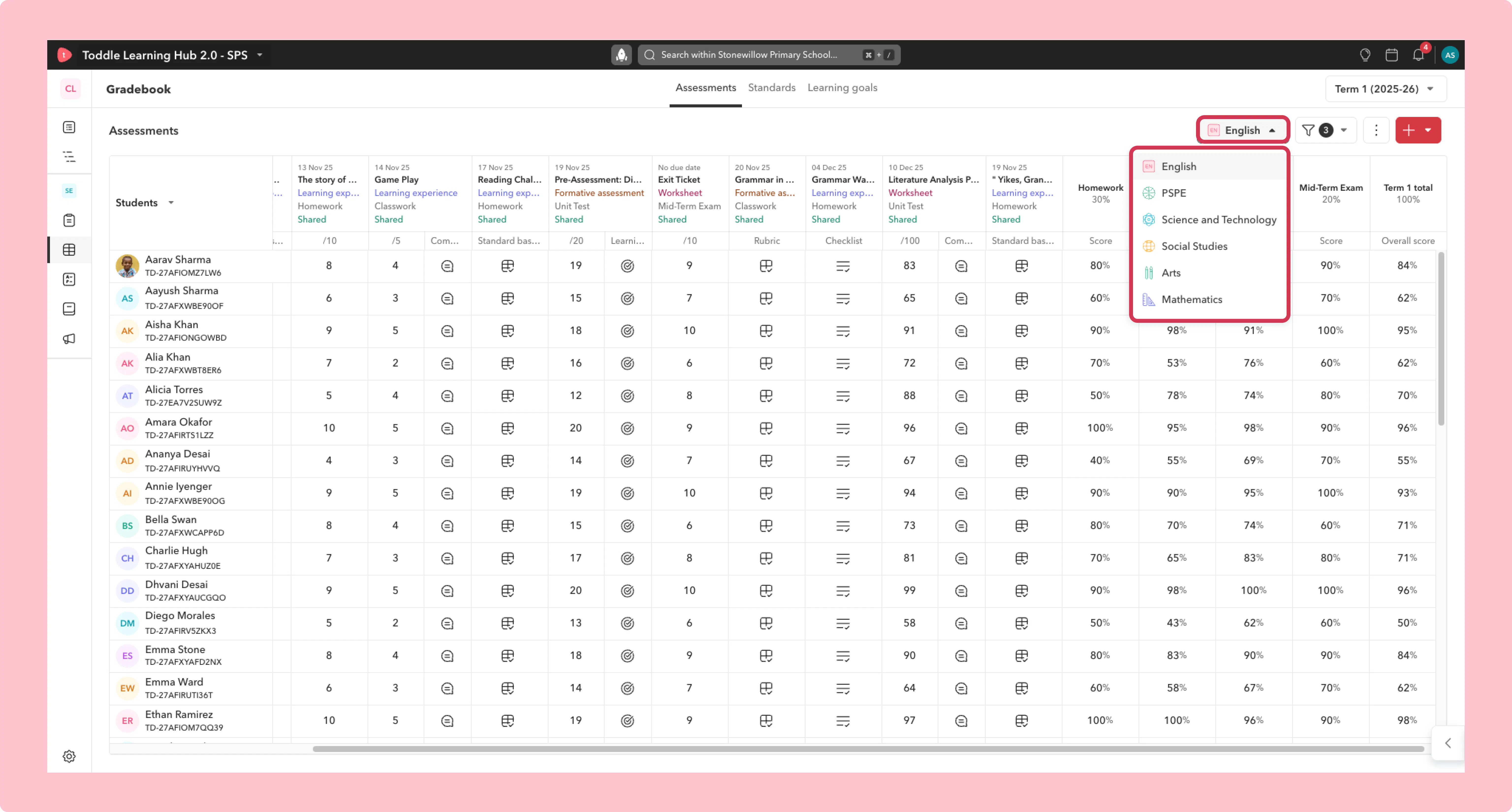
Task: Click the red plus add button
Action: (x=1409, y=130)
